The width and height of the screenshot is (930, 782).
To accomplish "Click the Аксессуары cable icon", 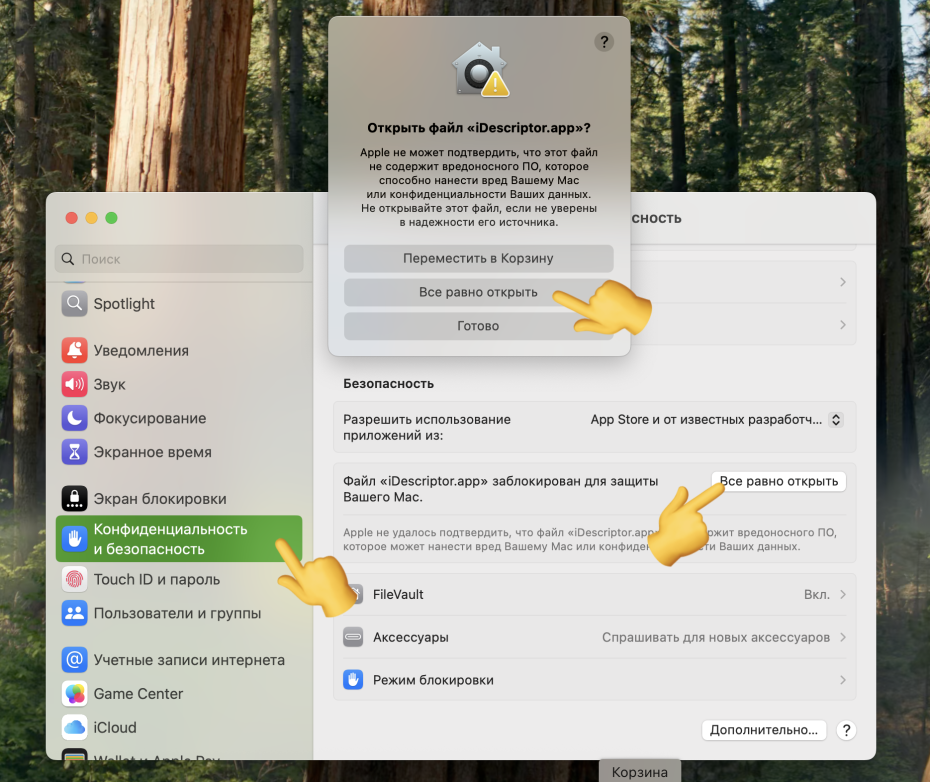I will [353, 637].
